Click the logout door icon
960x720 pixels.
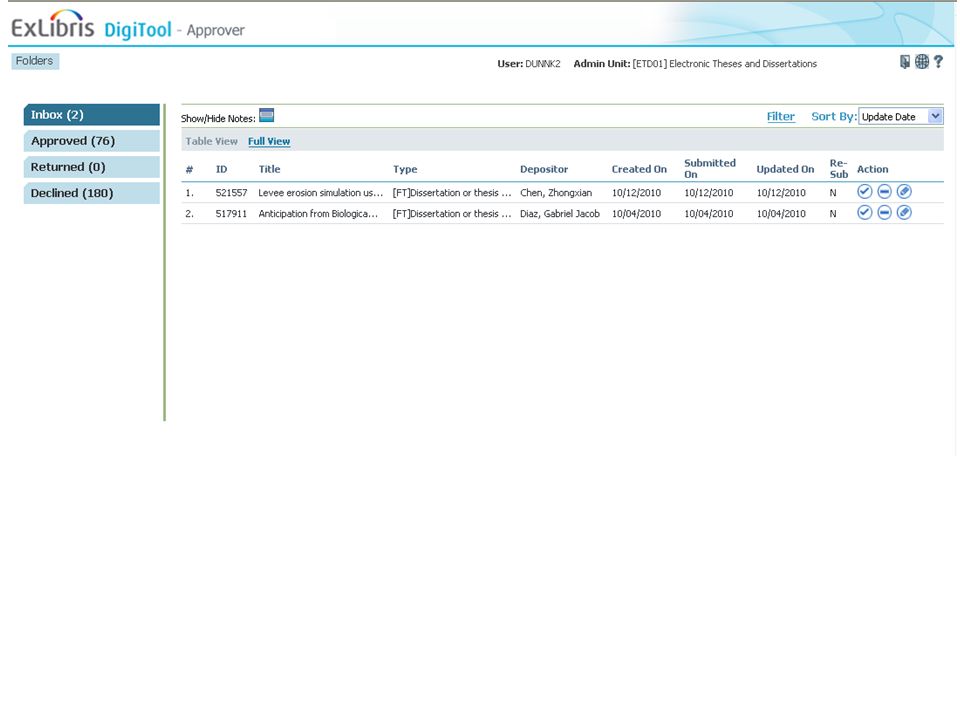904,61
